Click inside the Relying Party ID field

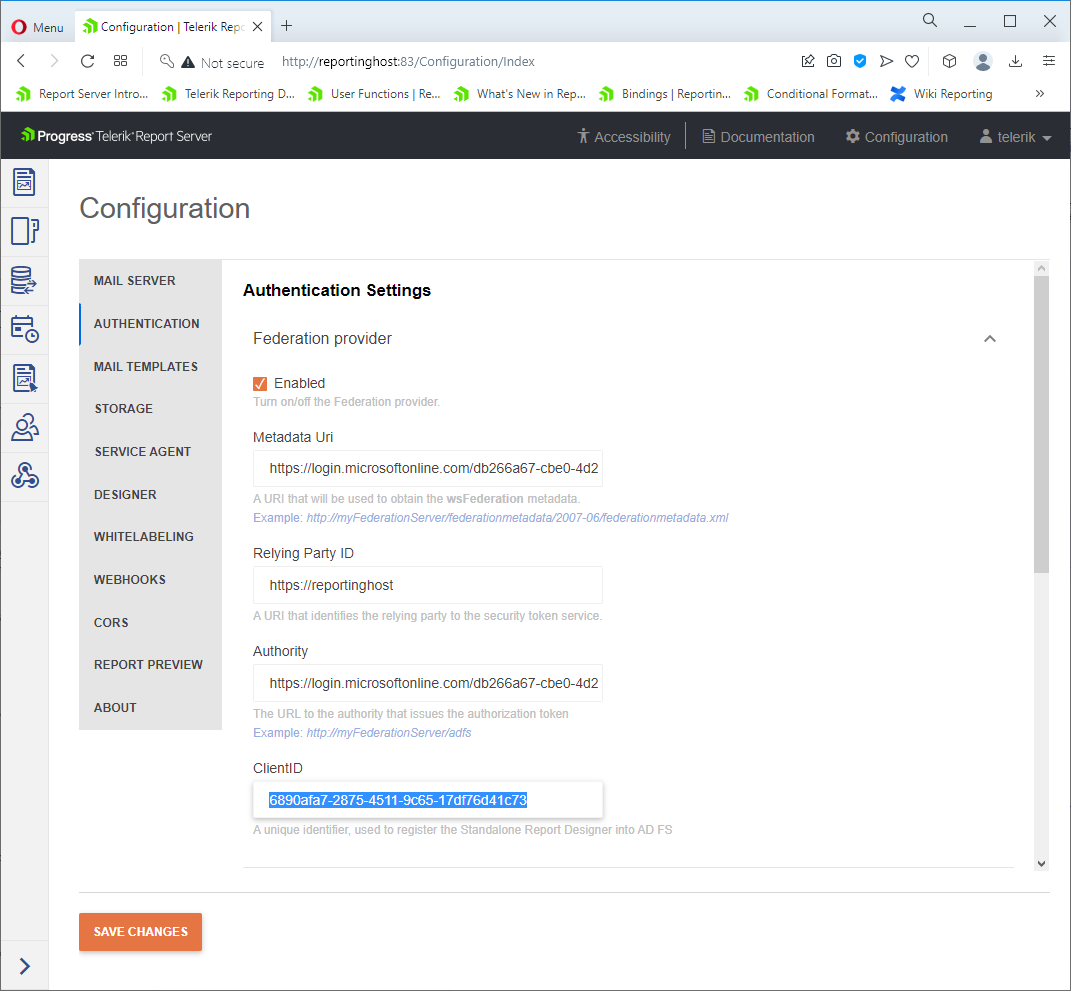pyautogui.click(x=428, y=585)
